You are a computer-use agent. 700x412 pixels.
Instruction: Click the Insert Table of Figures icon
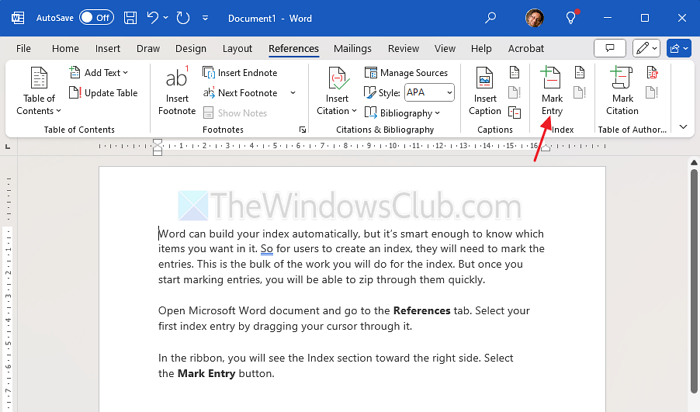[514, 72]
